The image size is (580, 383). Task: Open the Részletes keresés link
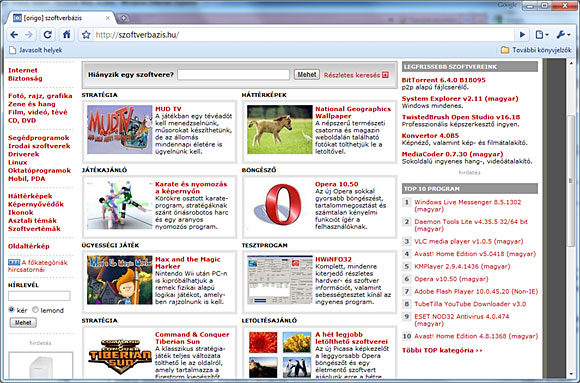pyautogui.click(x=352, y=75)
